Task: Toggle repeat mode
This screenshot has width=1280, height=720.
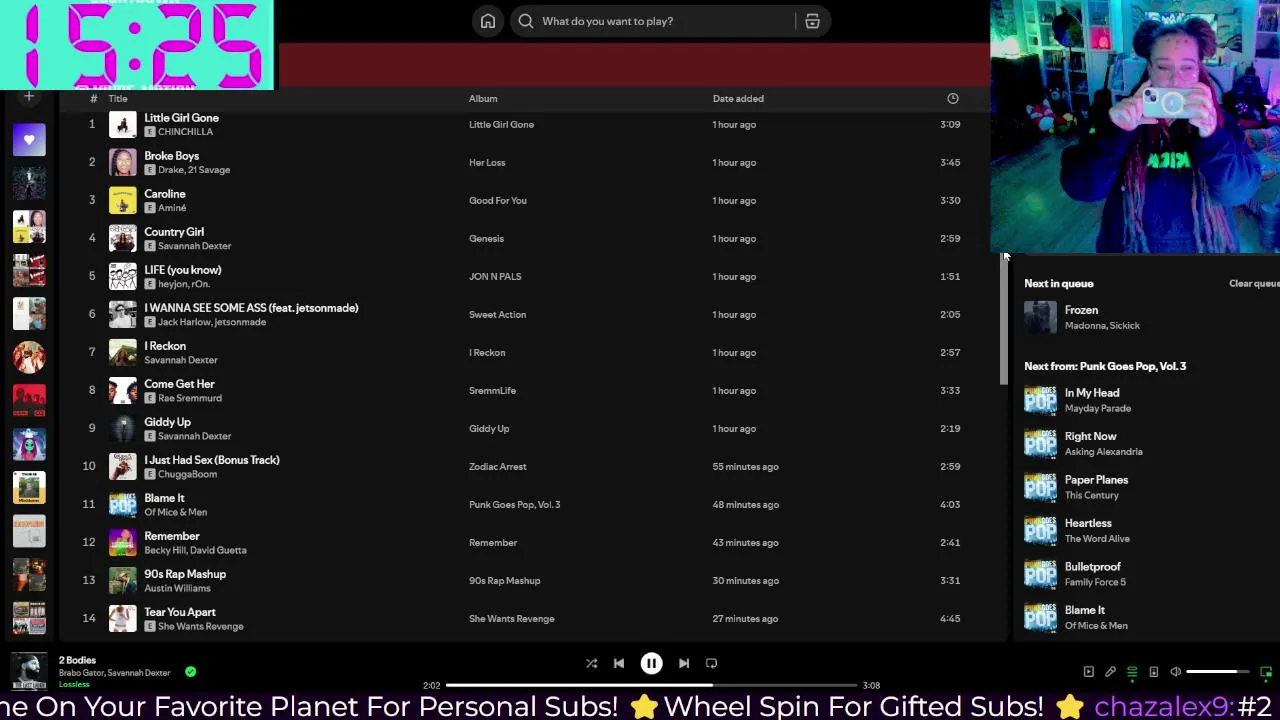Action: (x=712, y=663)
